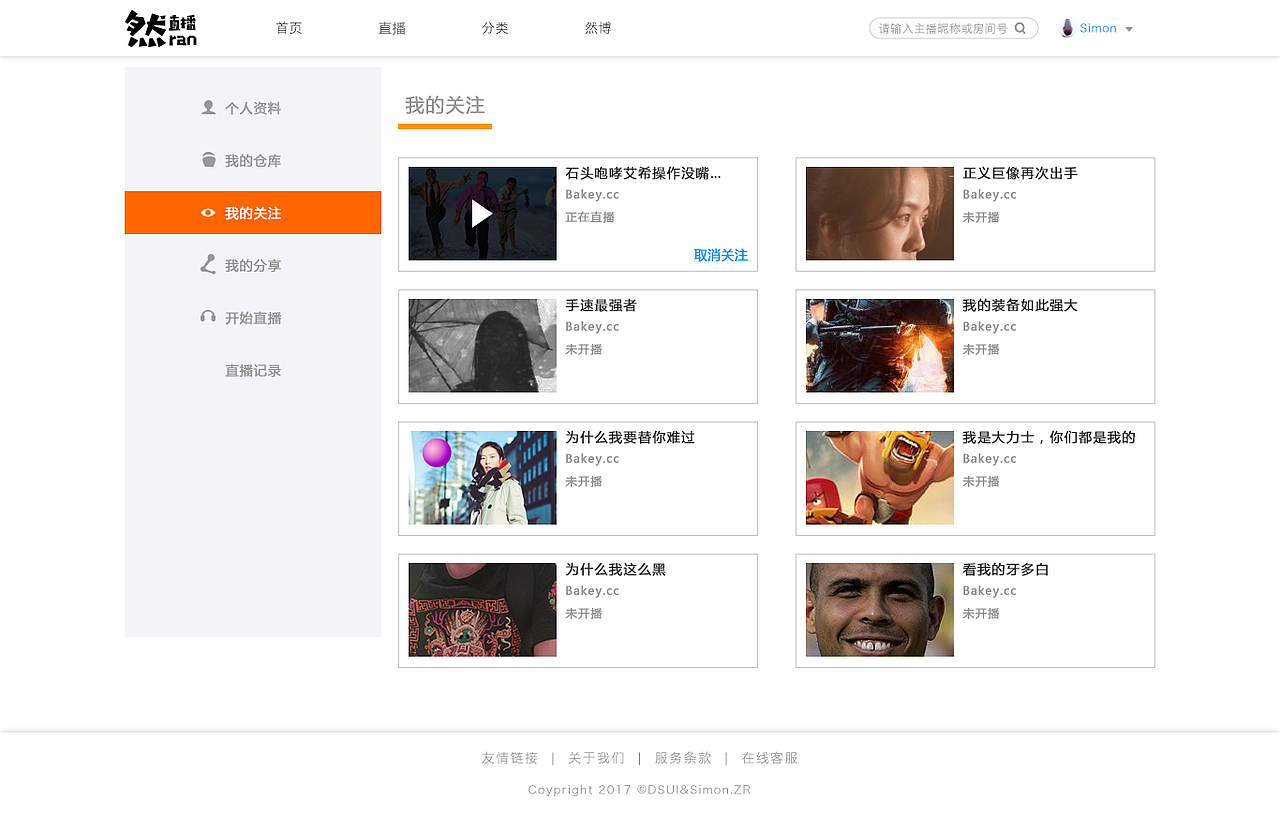The height and width of the screenshot is (815, 1280).
Task: Click the title 我是大力士，你们都是我的
Action: (1049, 437)
